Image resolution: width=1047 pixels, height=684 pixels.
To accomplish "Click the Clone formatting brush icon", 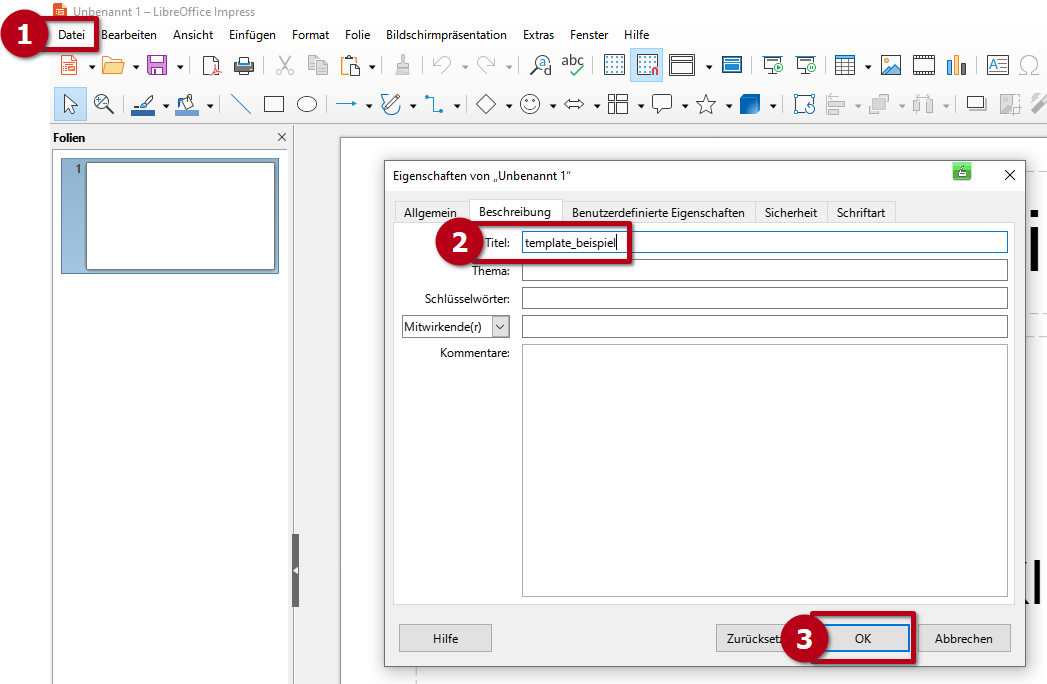I will tap(403, 65).
